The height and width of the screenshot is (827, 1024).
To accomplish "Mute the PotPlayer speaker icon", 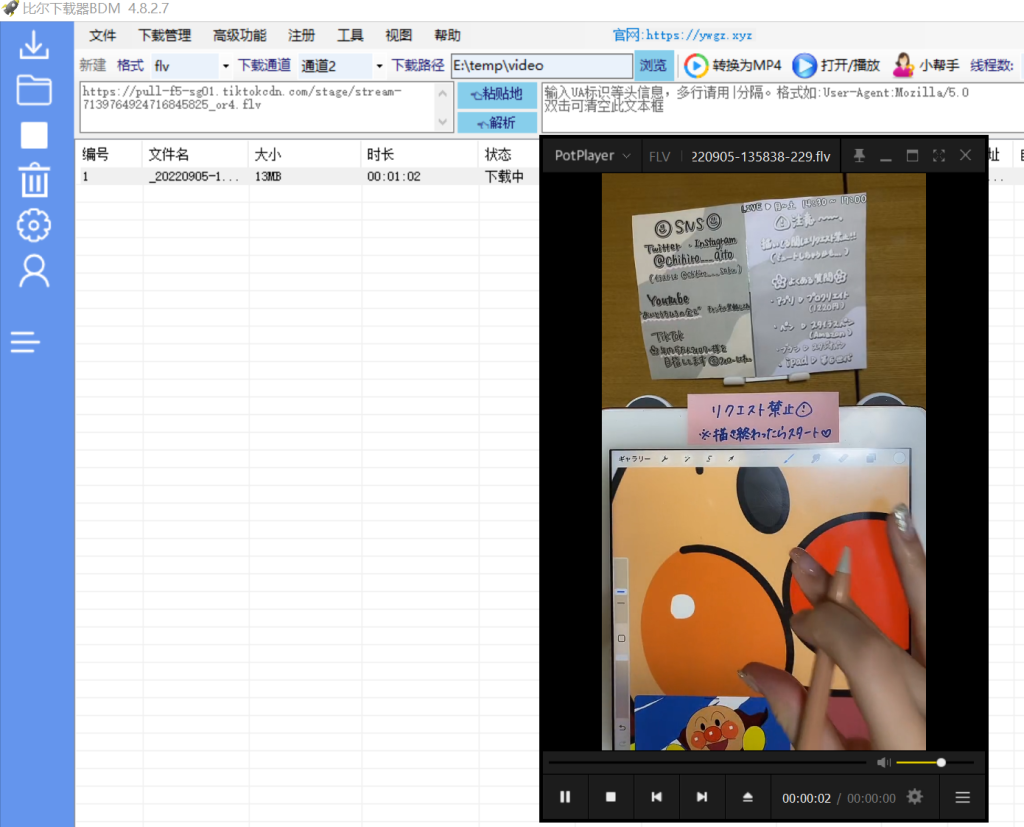I will (x=884, y=762).
